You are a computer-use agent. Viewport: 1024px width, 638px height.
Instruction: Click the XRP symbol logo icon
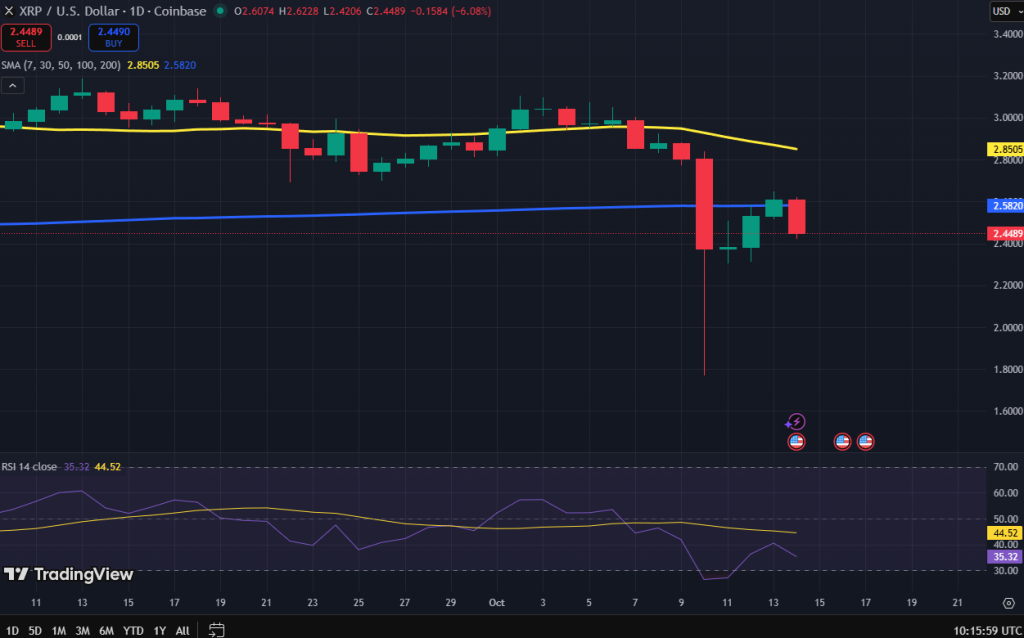(9, 11)
